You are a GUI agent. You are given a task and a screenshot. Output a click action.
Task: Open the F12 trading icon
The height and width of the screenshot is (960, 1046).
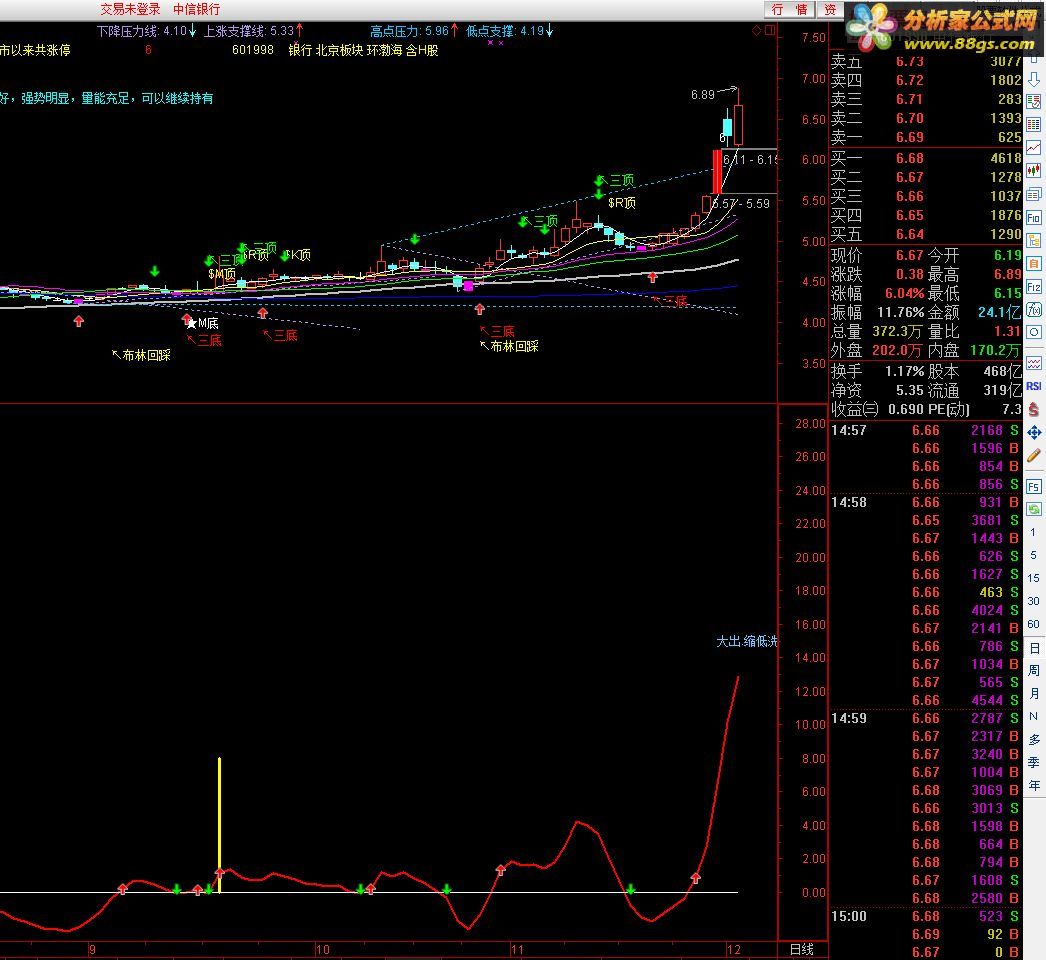coord(1033,287)
